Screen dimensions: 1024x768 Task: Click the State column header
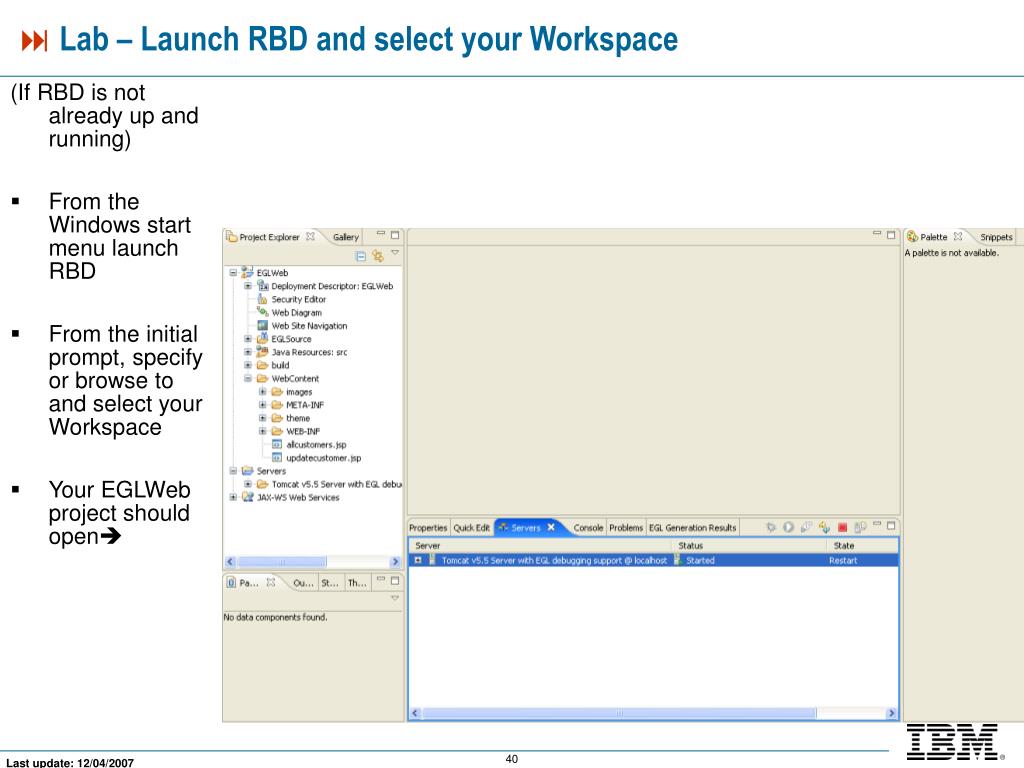[863, 545]
